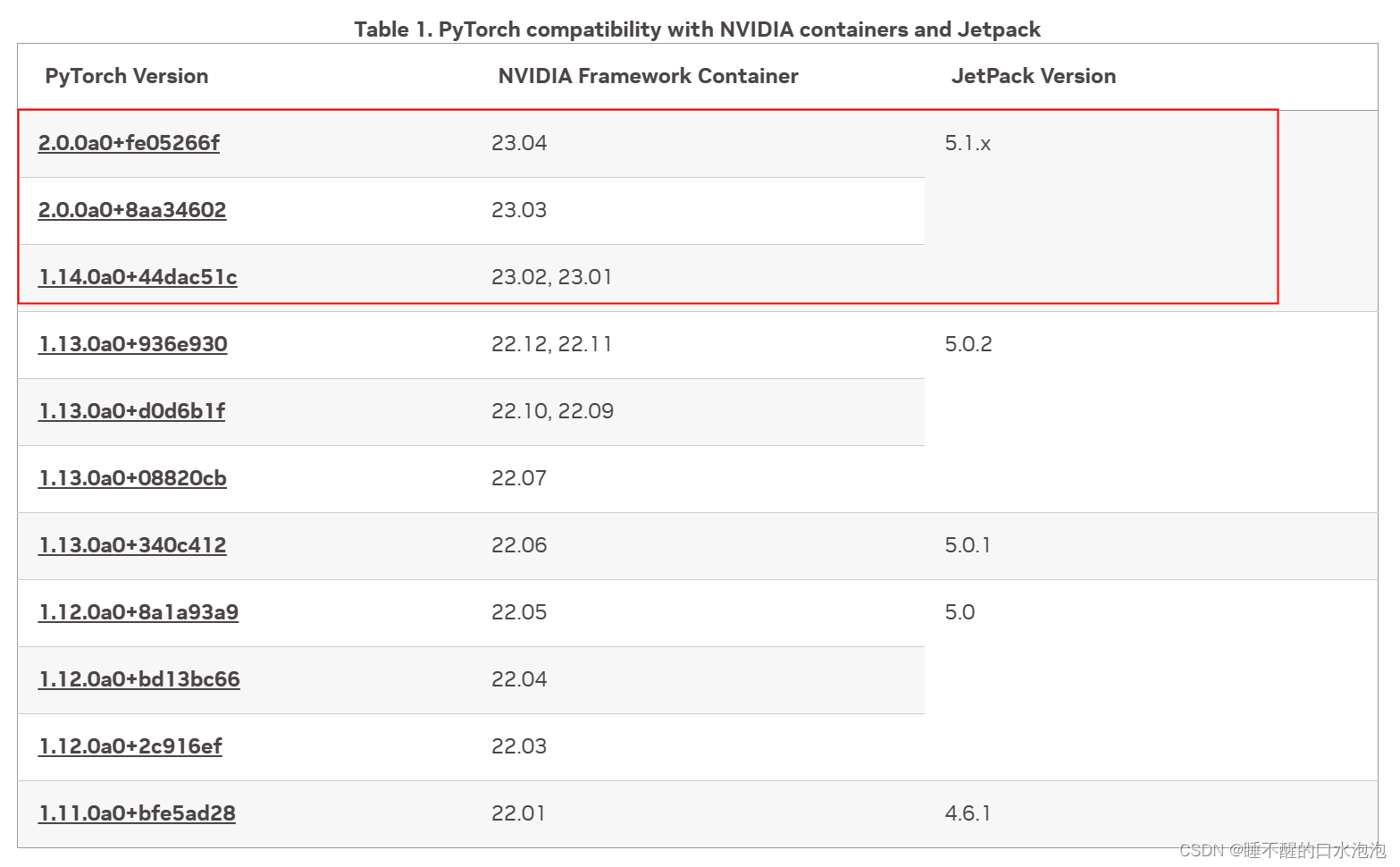Open the 1.13.0a0+08820cb PyTorch version link

pyautogui.click(x=132, y=478)
